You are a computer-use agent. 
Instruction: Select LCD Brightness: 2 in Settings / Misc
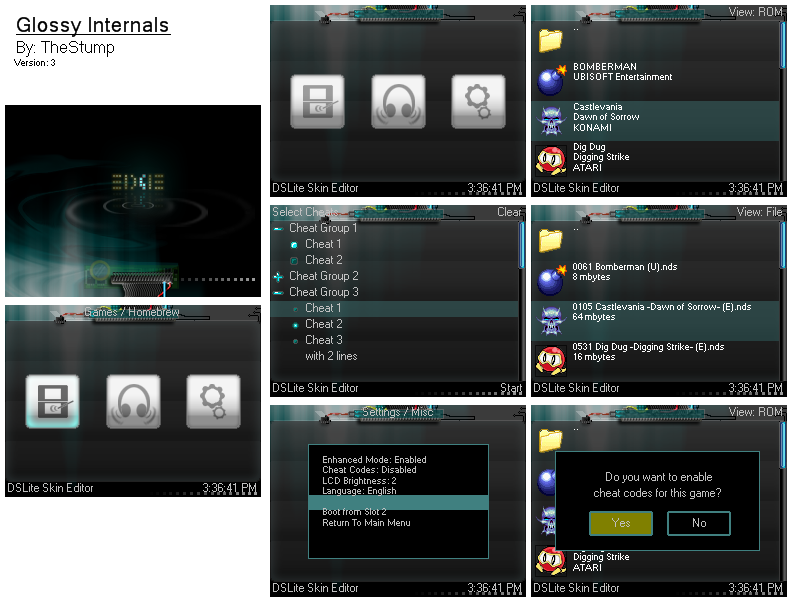coord(359,481)
